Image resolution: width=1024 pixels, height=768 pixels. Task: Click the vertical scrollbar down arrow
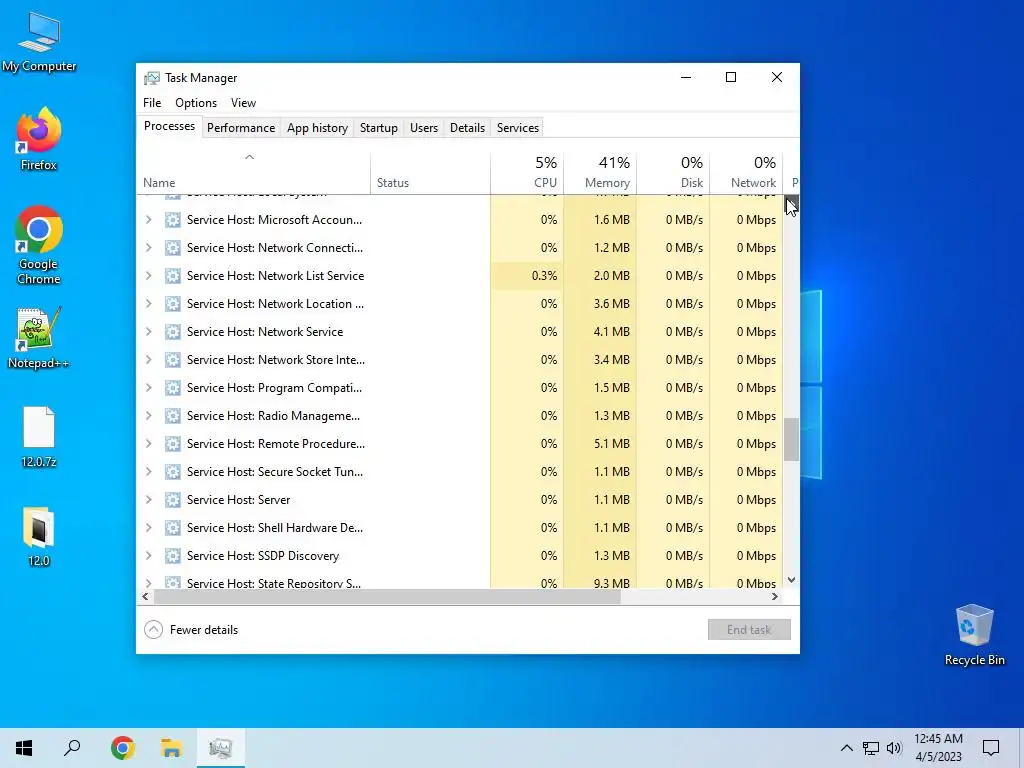[x=792, y=580]
